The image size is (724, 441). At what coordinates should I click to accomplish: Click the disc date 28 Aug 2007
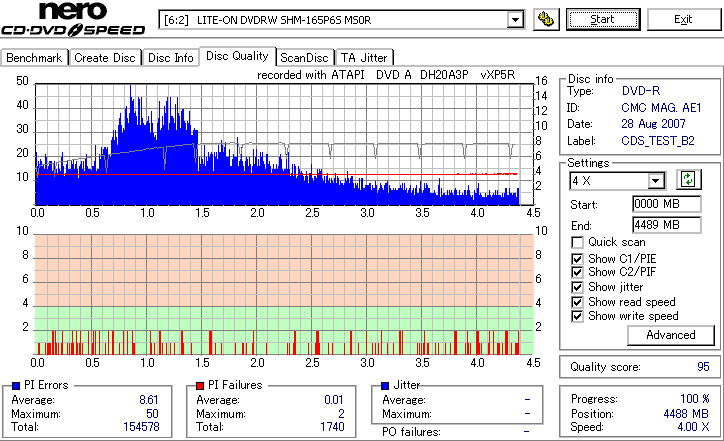coord(653,124)
